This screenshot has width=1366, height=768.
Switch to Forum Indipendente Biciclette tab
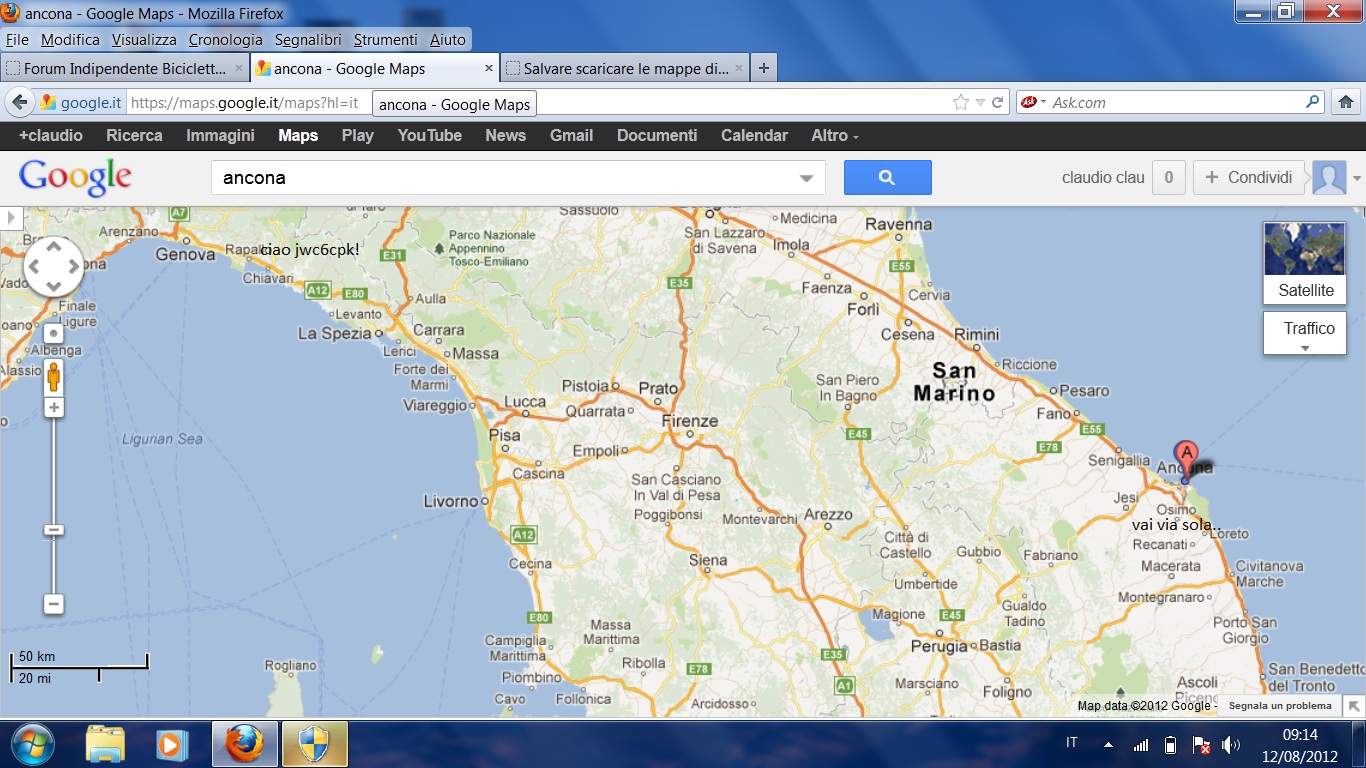(x=124, y=68)
